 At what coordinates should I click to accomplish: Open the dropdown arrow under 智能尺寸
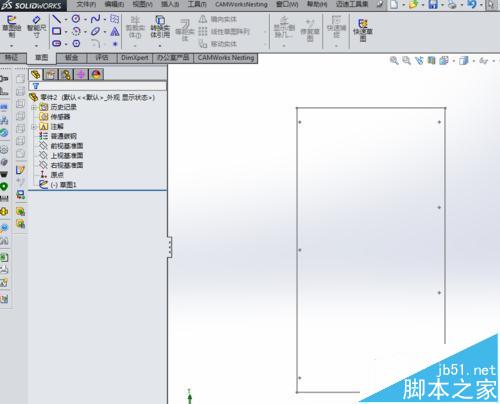coord(36,46)
